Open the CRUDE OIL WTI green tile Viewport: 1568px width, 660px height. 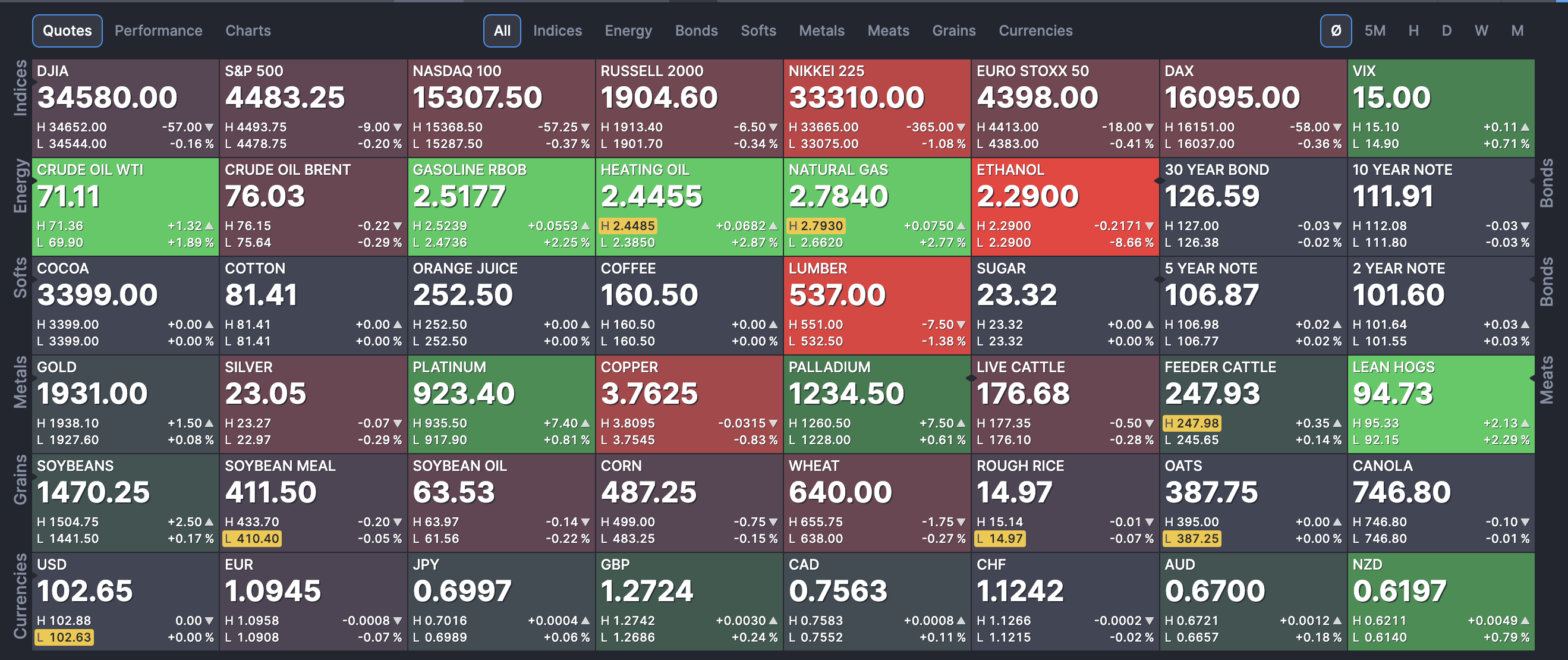pyautogui.click(x=125, y=206)
